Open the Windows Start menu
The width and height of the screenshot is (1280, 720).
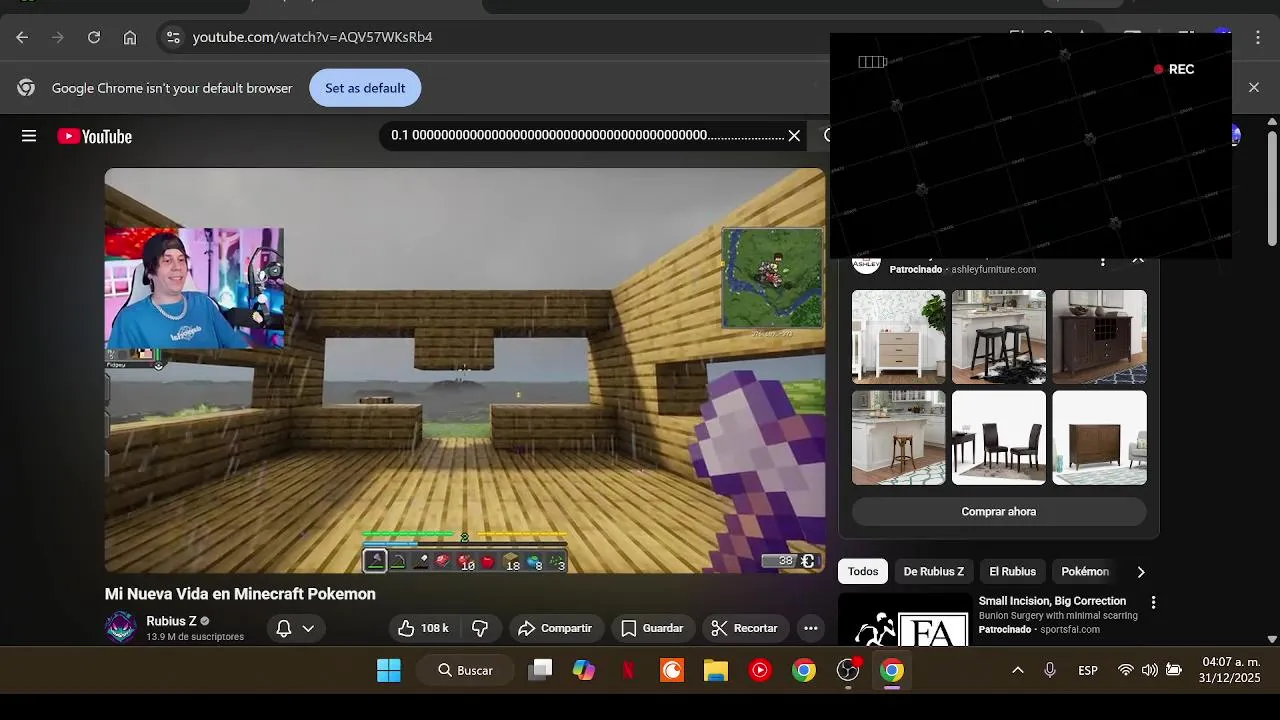pos(389,670)
